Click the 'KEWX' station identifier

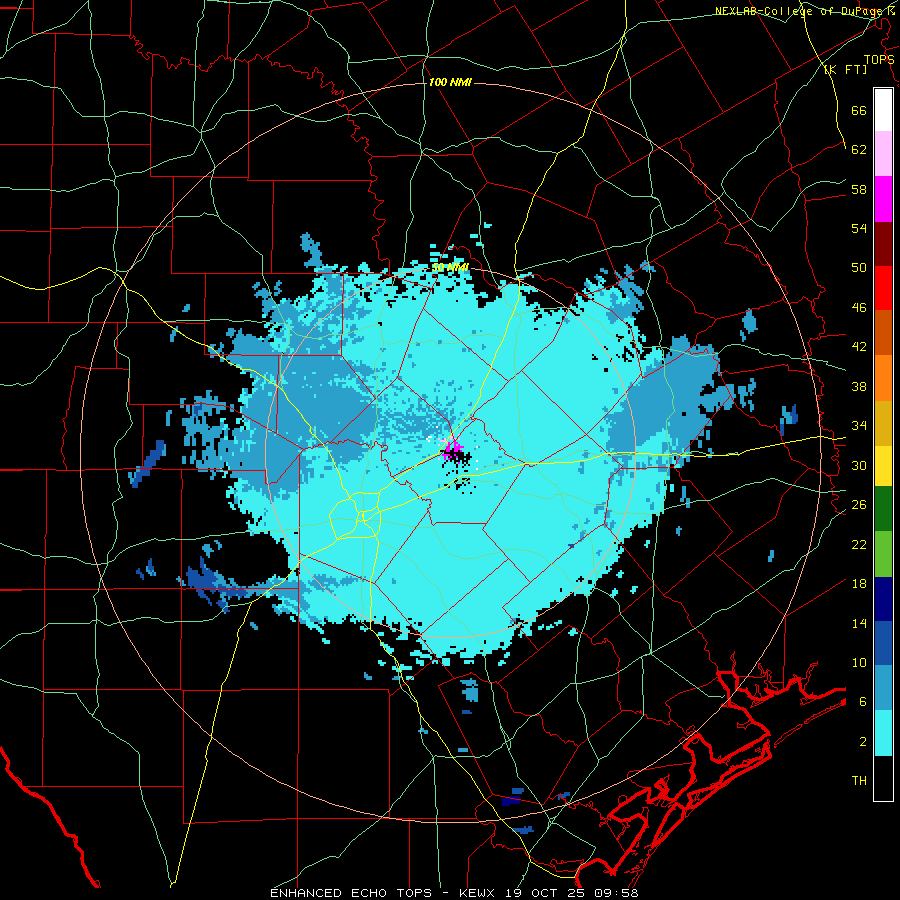click(x=479, y=893)
